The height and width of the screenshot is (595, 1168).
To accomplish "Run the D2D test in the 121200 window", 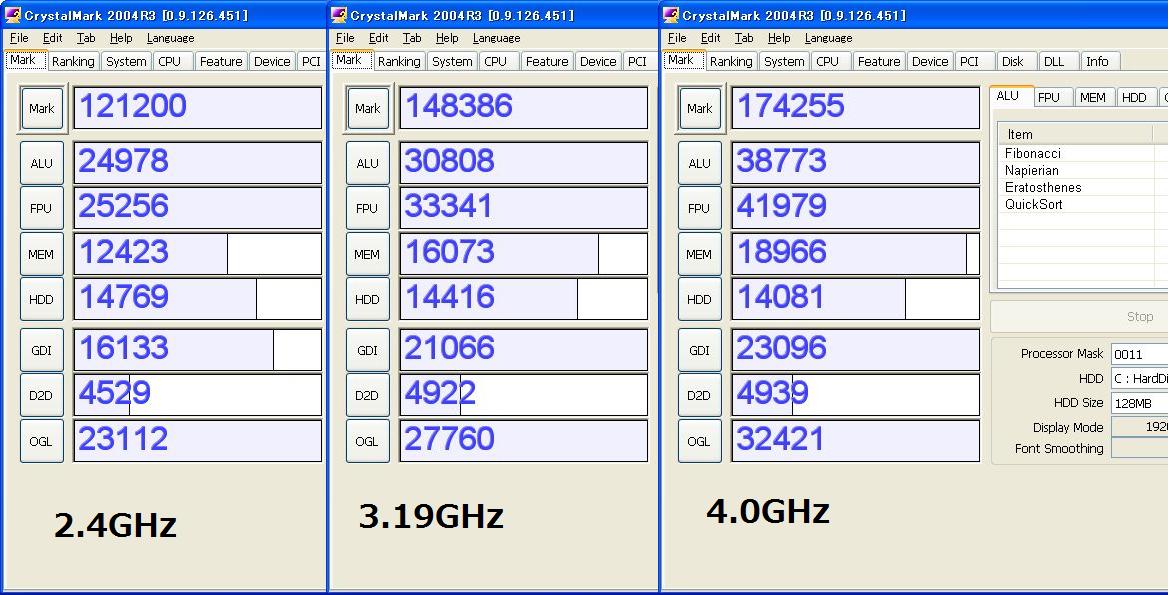I will pyautogui.click(x=42, y=395).
